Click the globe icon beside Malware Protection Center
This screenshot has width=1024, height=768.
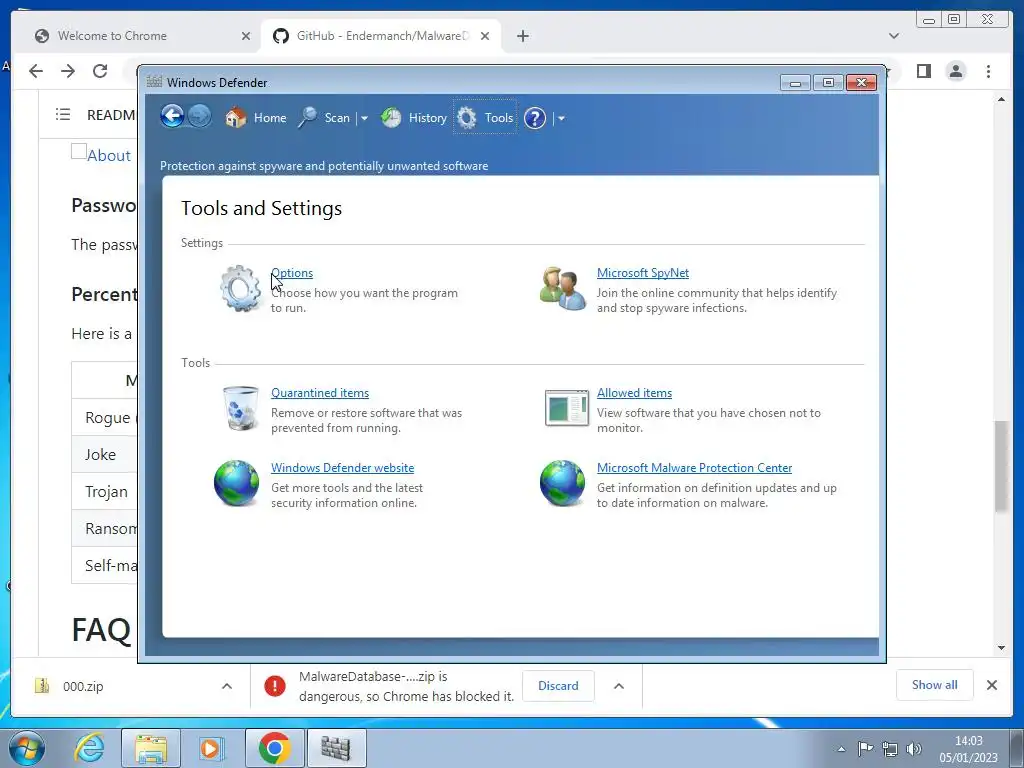[x=562, y=483]
